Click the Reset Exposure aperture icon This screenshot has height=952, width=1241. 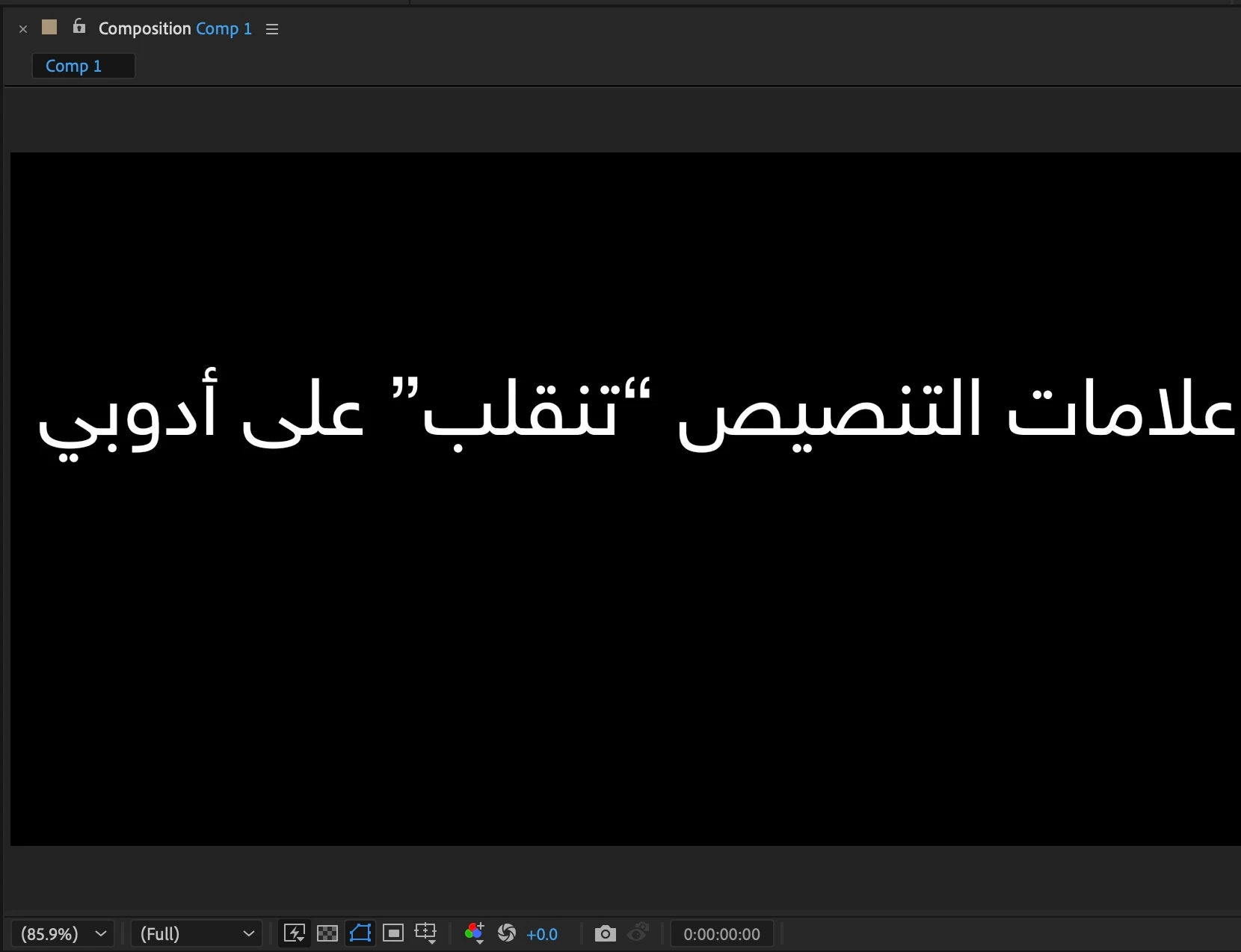click(x=507, y=933)
